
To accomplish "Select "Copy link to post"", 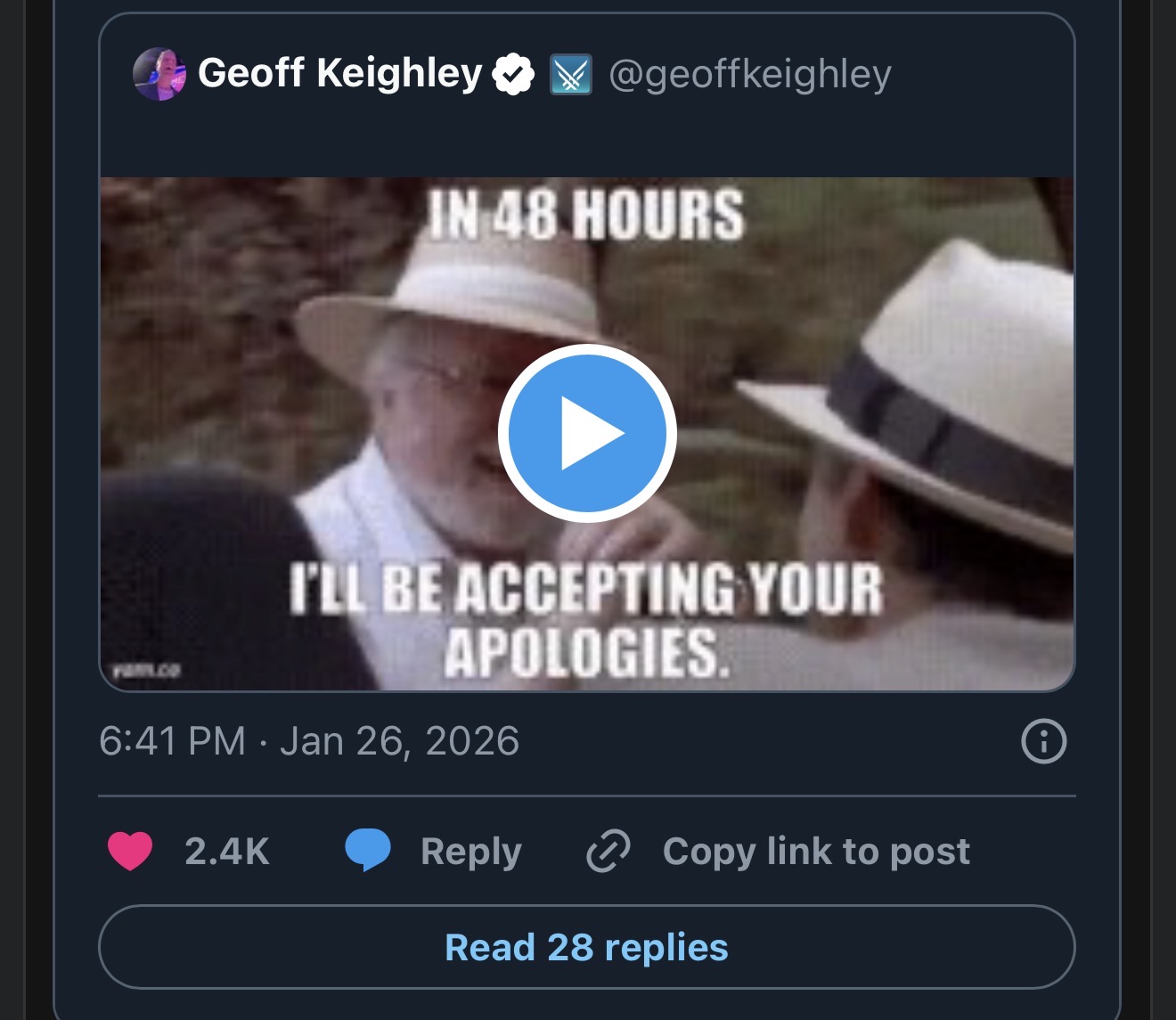I will [815, 852].
